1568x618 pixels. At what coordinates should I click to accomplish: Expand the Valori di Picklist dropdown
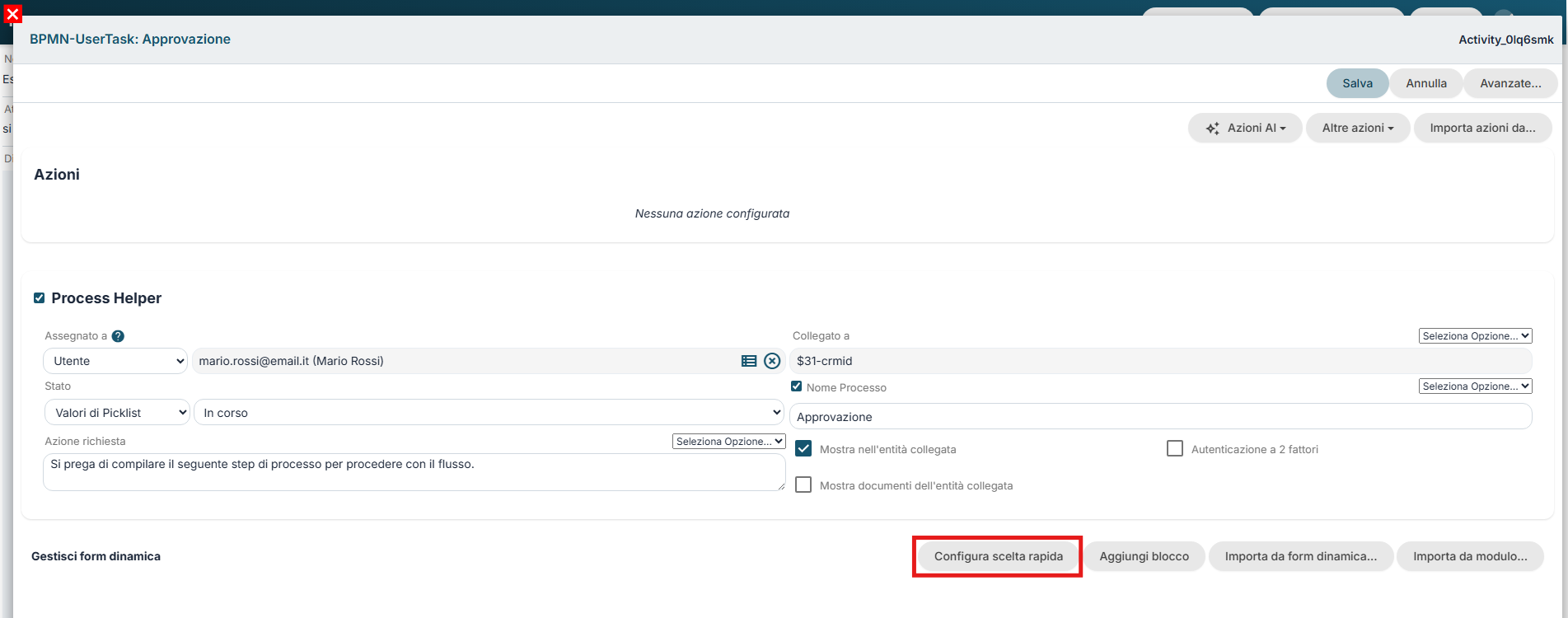coord(117,413)
